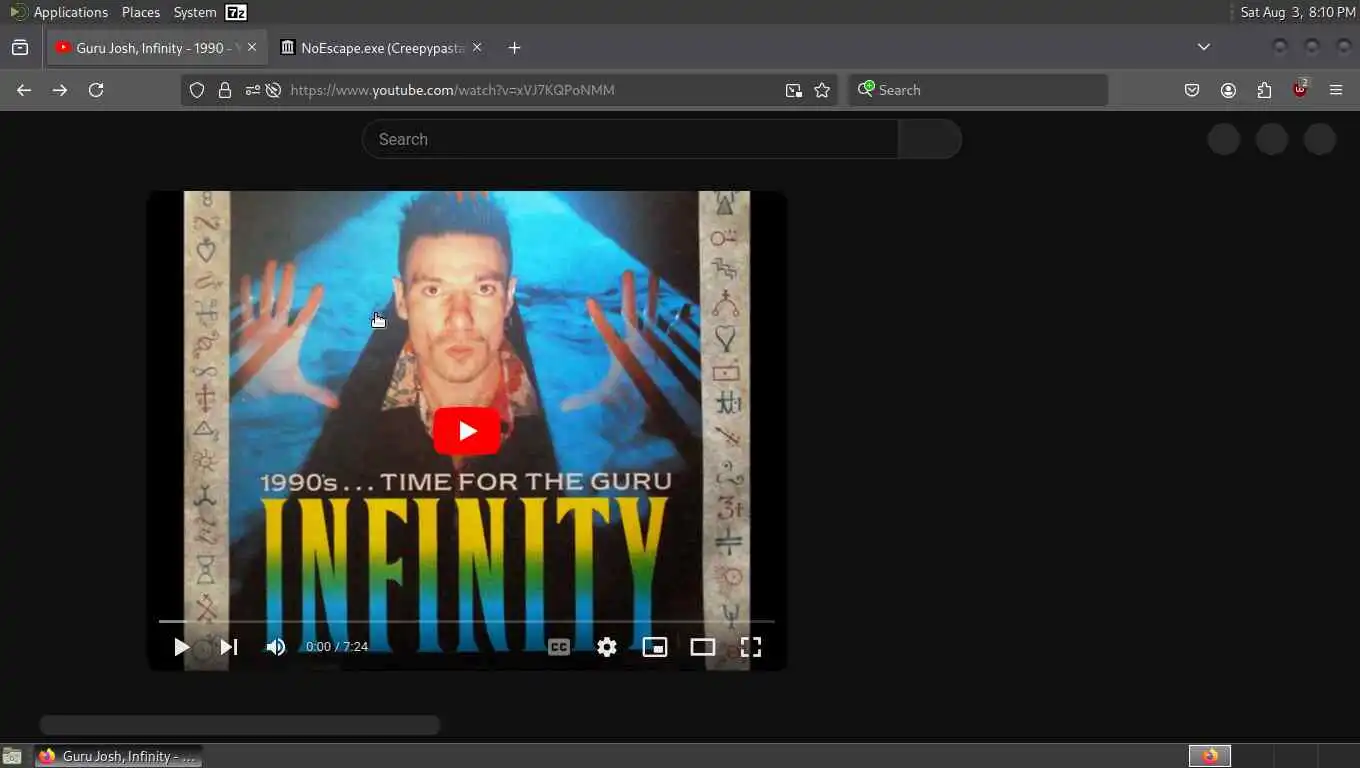Viewport: 1360px width, 768px height.
Task: Go back to previous page
Action: click(x=24, y=90)
